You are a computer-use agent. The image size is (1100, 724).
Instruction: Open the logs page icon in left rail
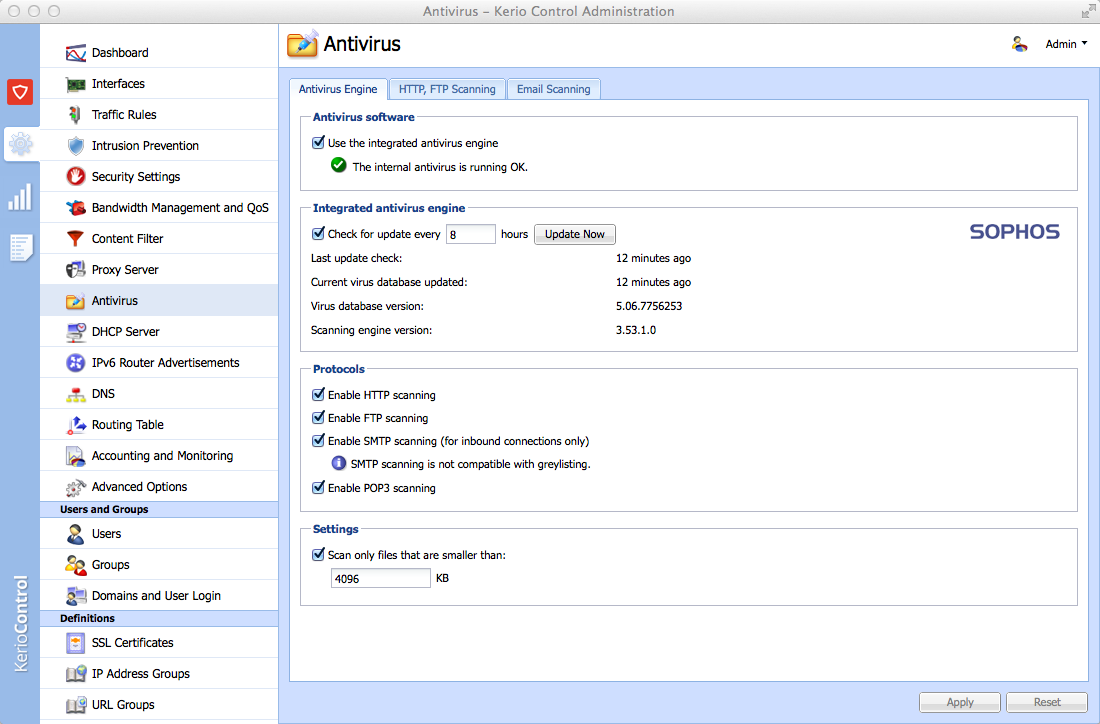click(20, 248)
